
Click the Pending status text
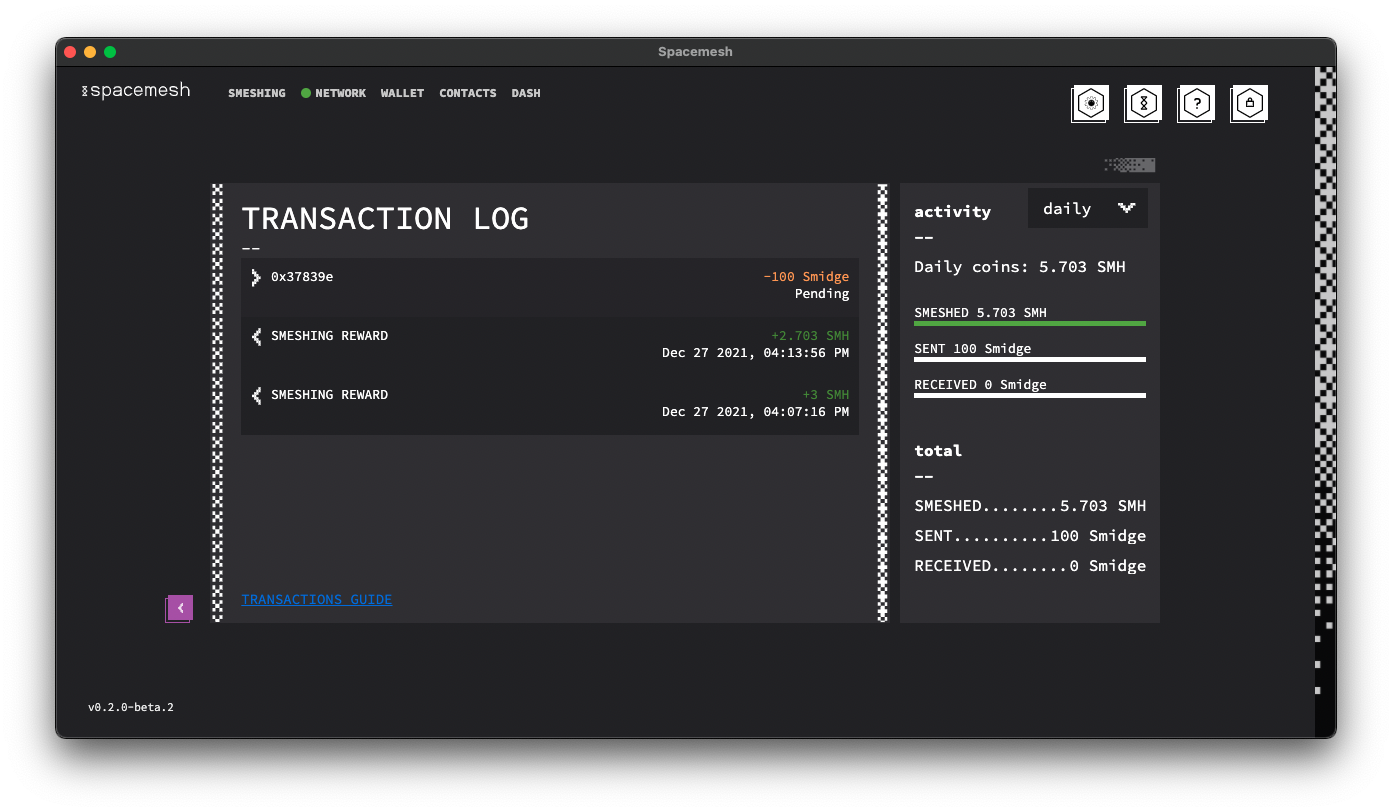[x=822, y=294]
